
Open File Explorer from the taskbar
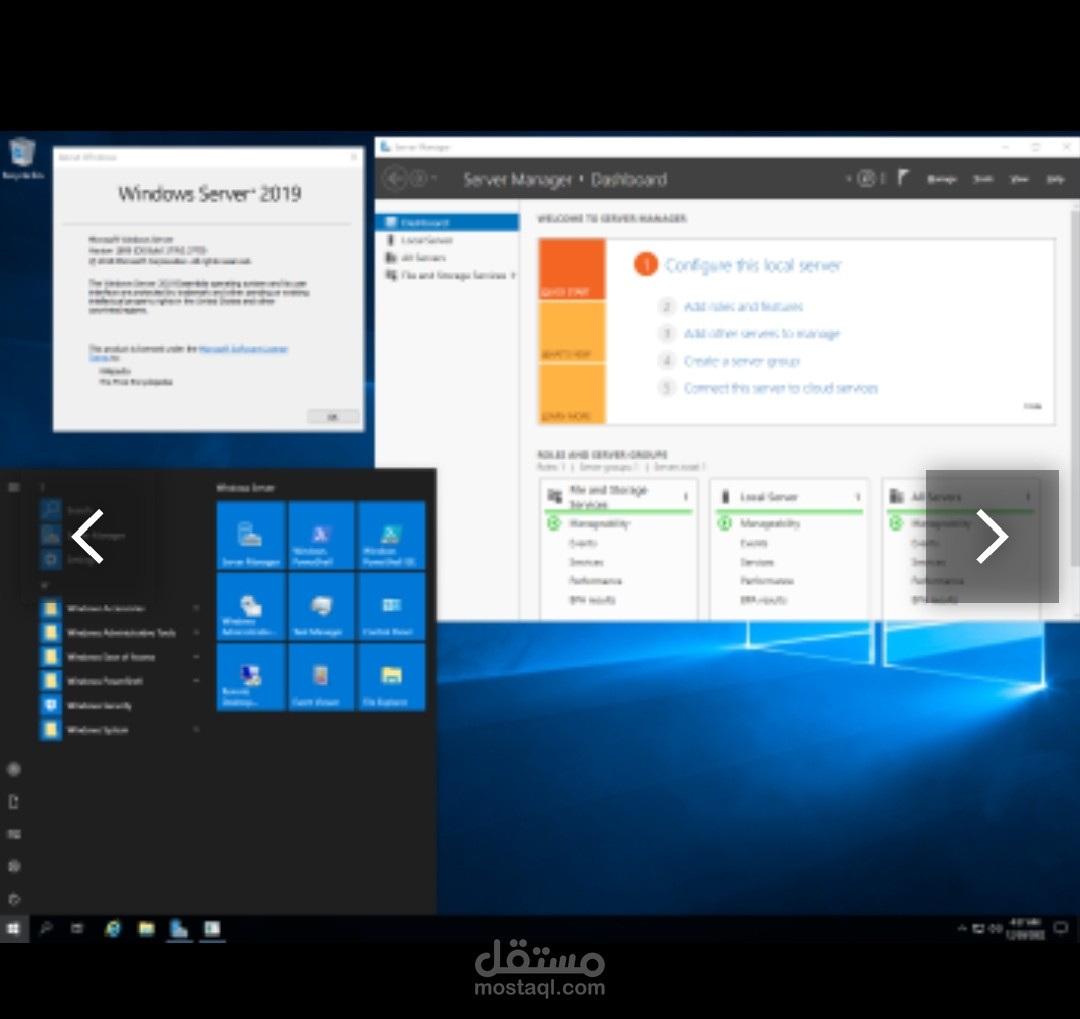pos(146,929)
